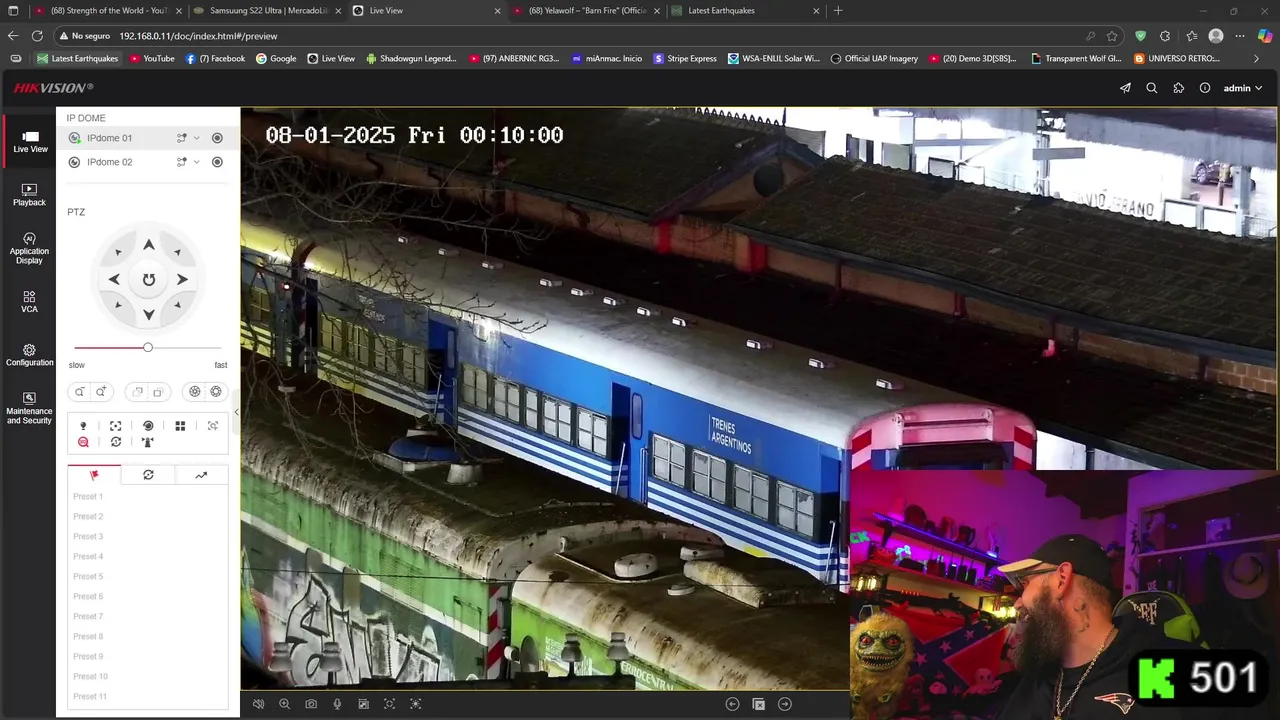Click the focus near button

138,392
